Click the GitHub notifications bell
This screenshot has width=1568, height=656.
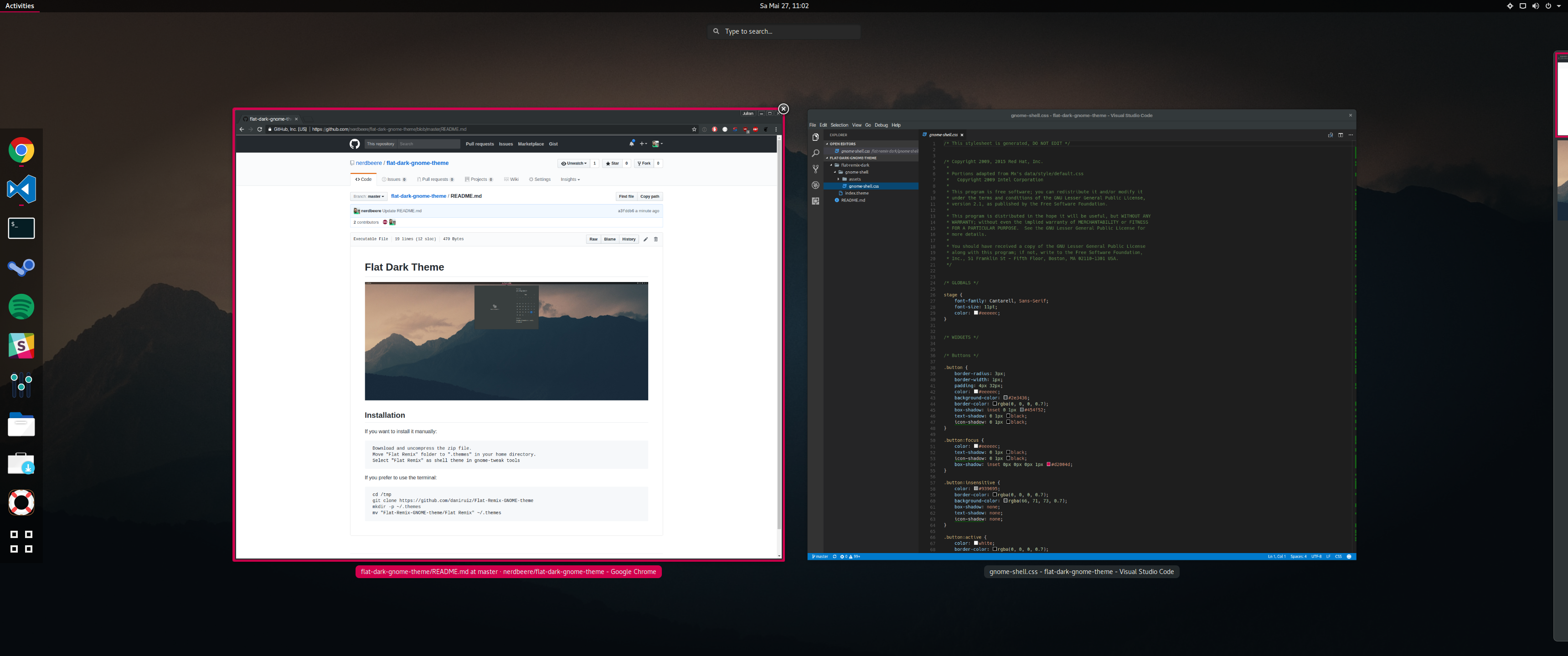(x=631, y=143)
